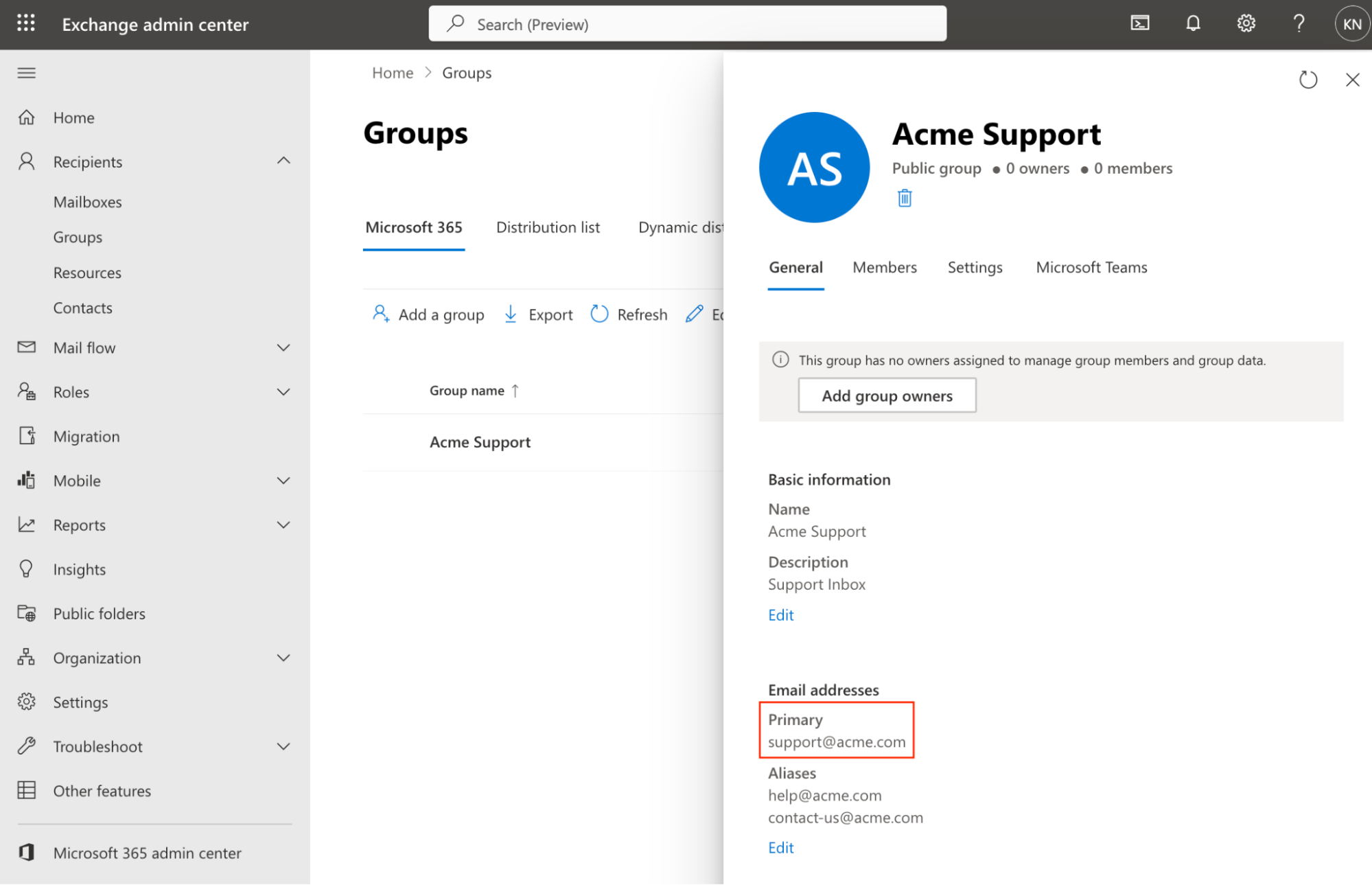The width and height of the screenshot is (1372, 885).
Task: Expand the Roles section chevron
Action: (x=283, y=391)
